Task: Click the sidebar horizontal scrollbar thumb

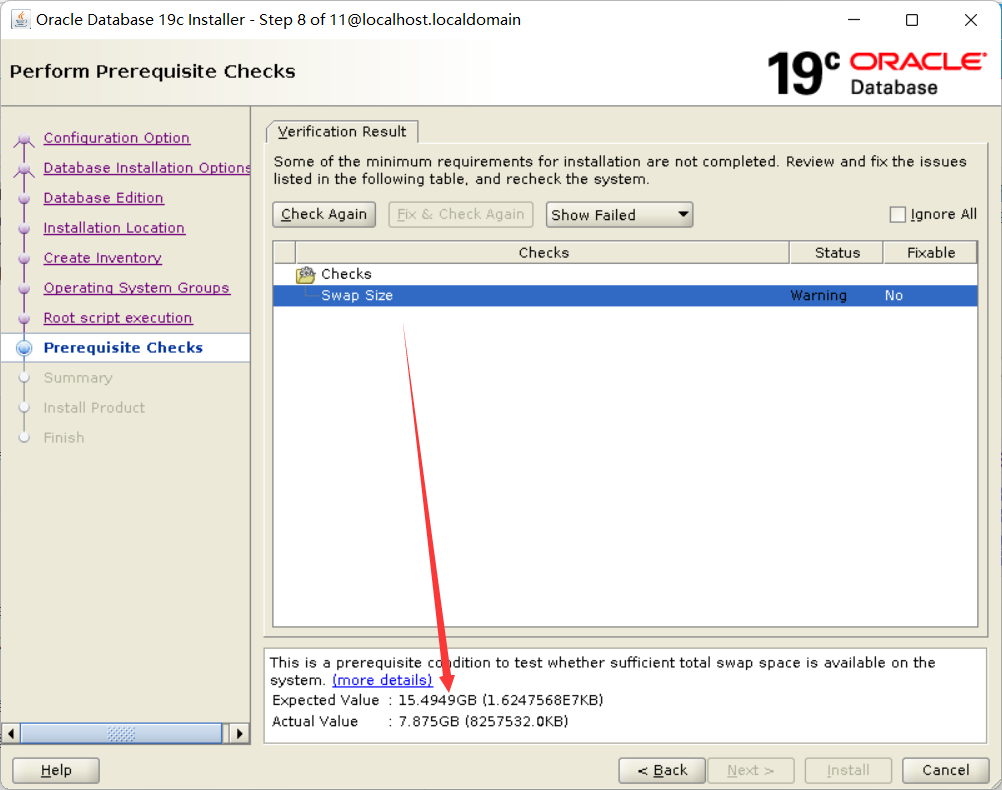Action: coord(121,733)
